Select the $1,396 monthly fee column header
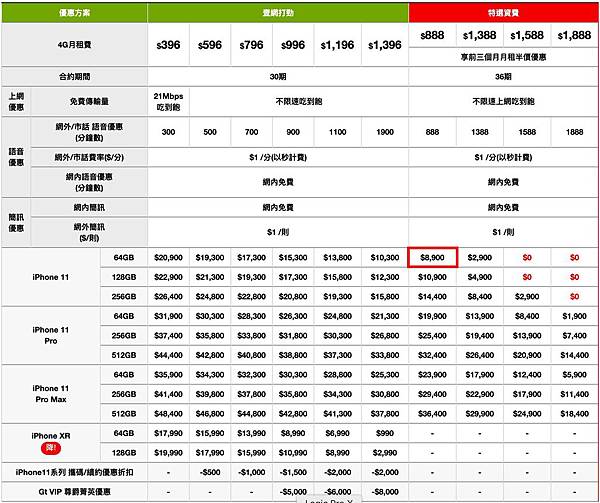The height and width of the screenshot is (503, 600). [385, 45]
